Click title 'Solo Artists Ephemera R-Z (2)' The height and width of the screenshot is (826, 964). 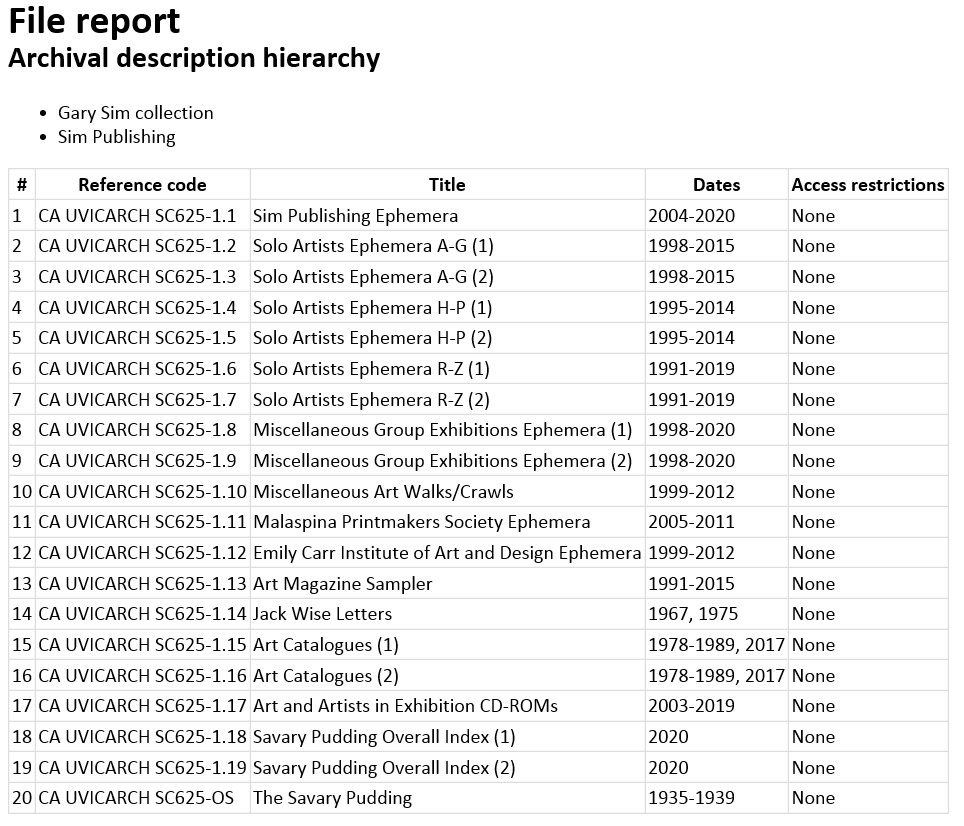(371, 399)
